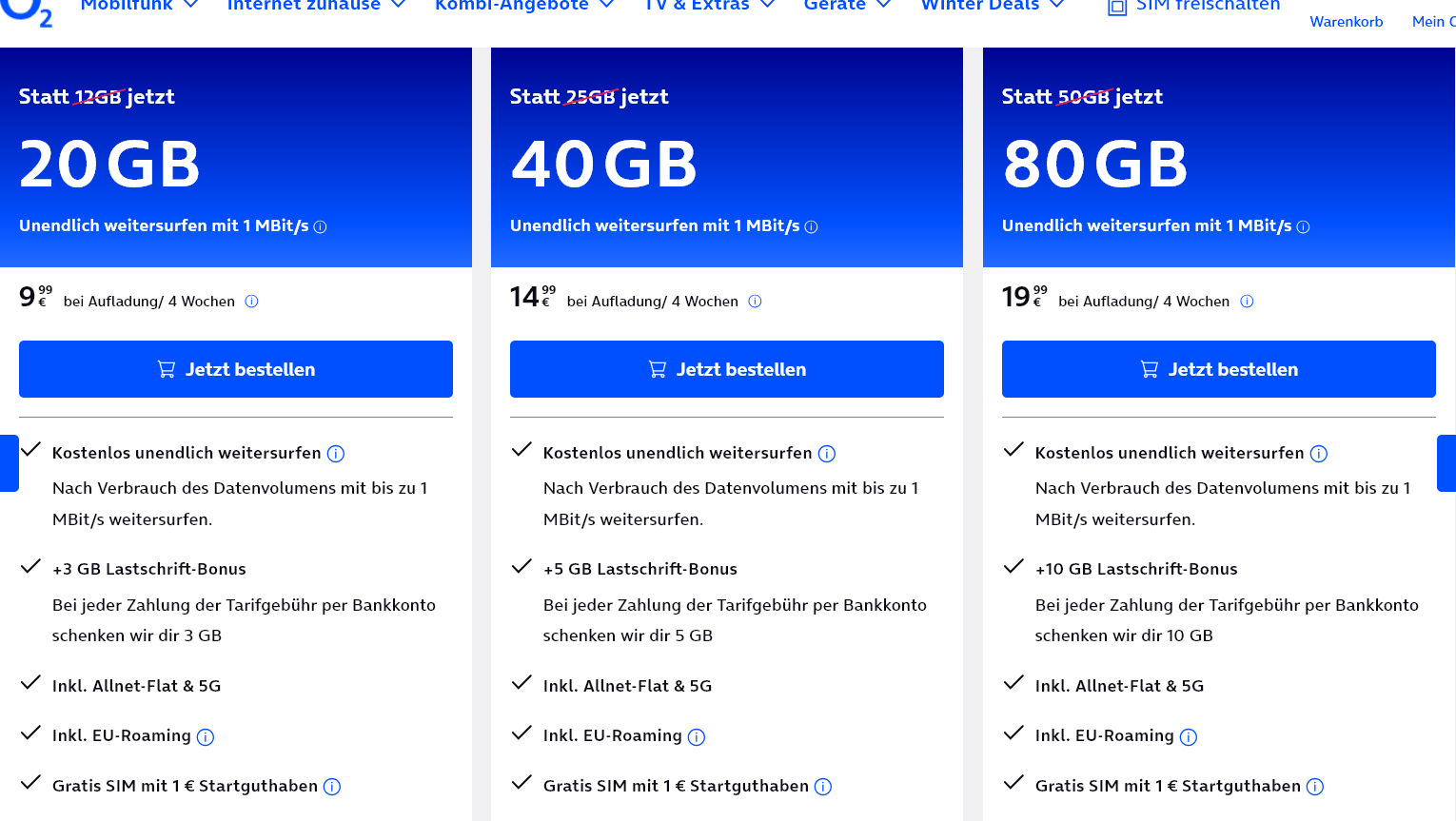This screenshot has height=821, width=1456.
Task: Open info icon beside 80 GB speed note
Action: [1304, 227]
